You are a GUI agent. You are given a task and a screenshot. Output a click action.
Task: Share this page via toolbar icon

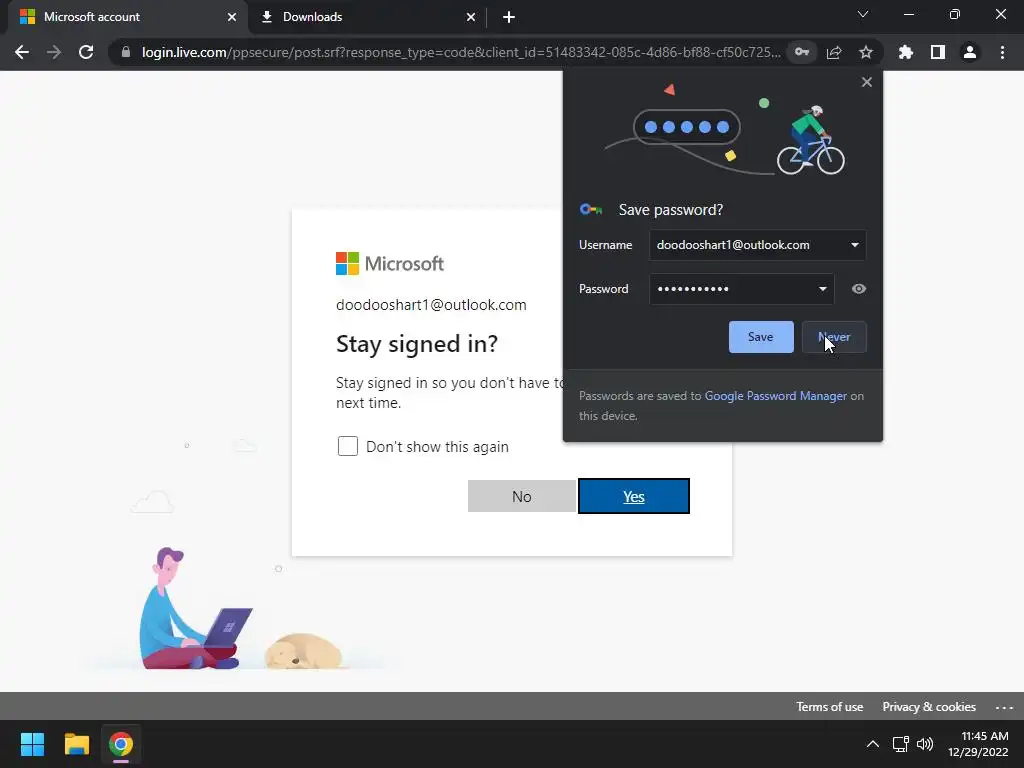click(834, 52)
